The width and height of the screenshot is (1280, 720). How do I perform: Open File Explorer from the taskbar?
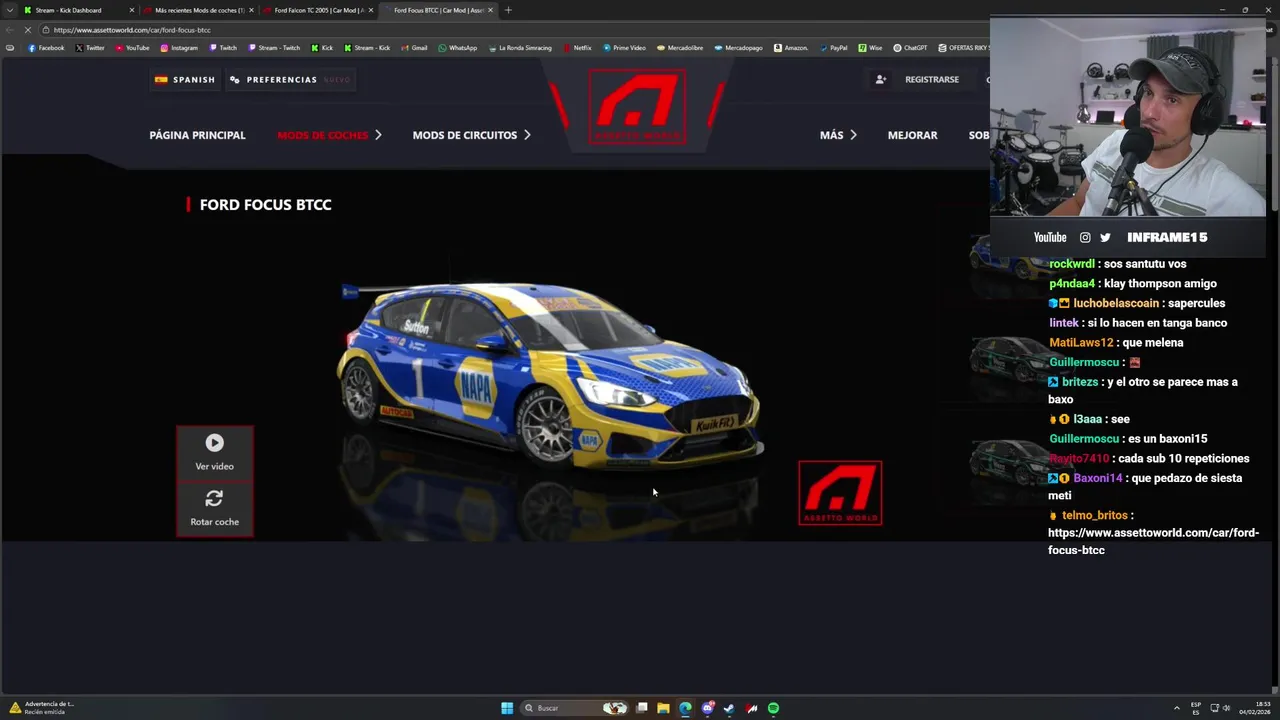(663, 708)
